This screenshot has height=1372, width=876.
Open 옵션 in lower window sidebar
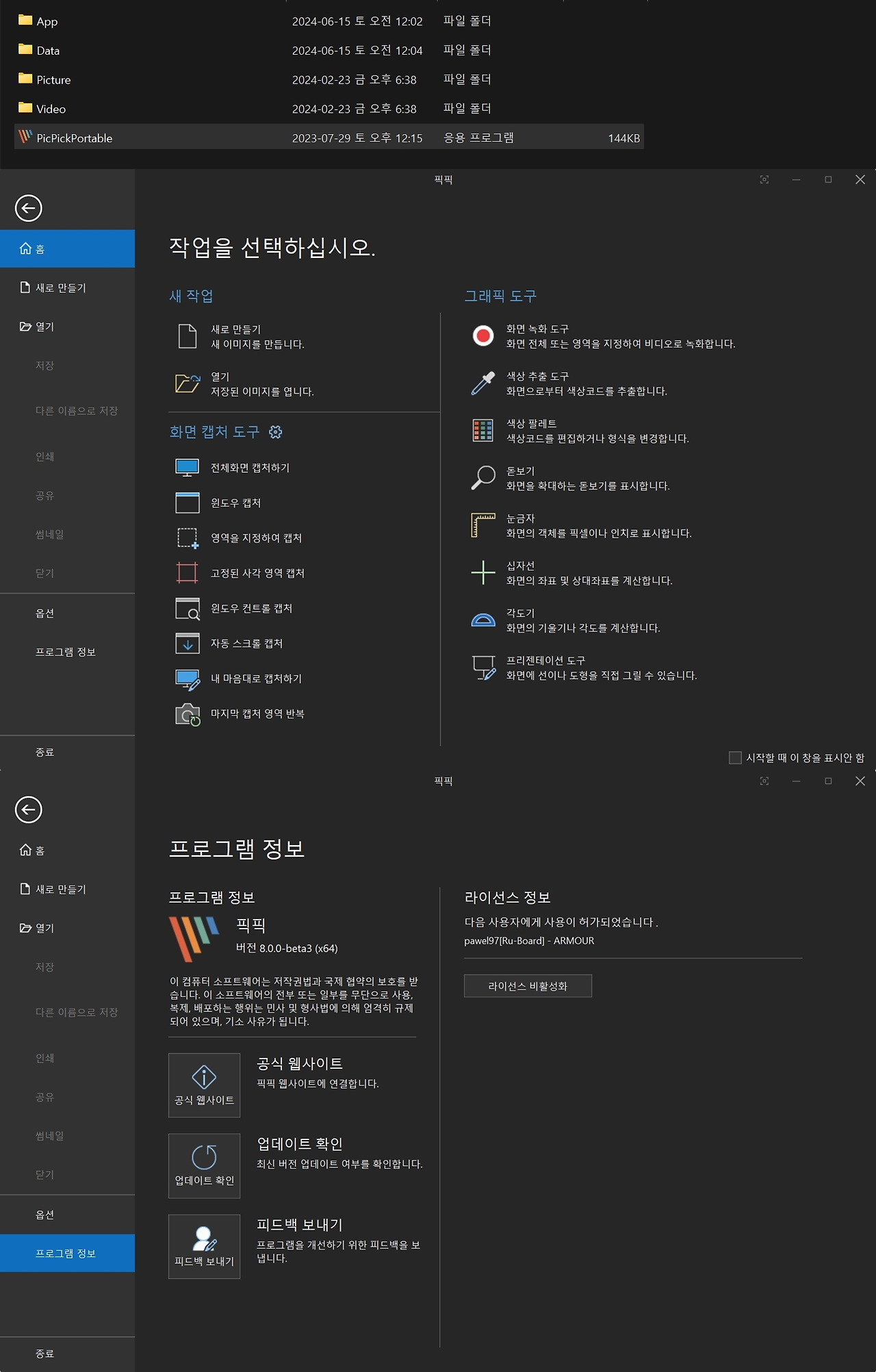67,1215
